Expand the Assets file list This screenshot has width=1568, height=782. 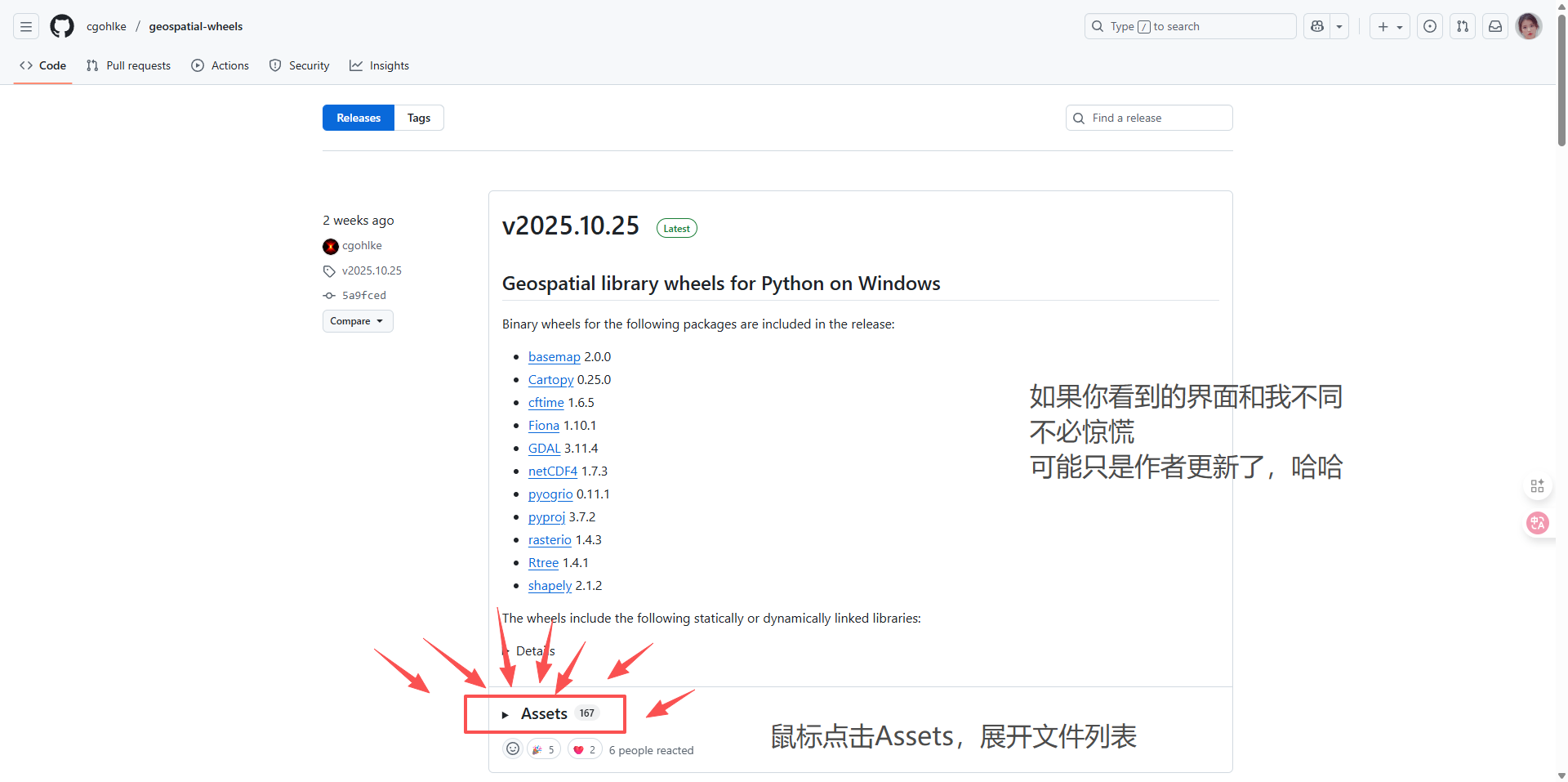(544, 713)
